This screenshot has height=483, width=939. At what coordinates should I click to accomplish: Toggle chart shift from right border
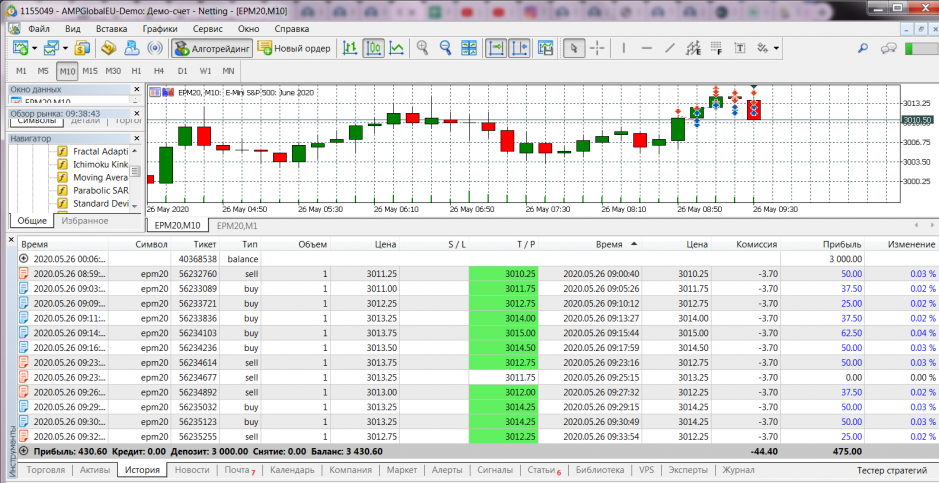(519, 48)
